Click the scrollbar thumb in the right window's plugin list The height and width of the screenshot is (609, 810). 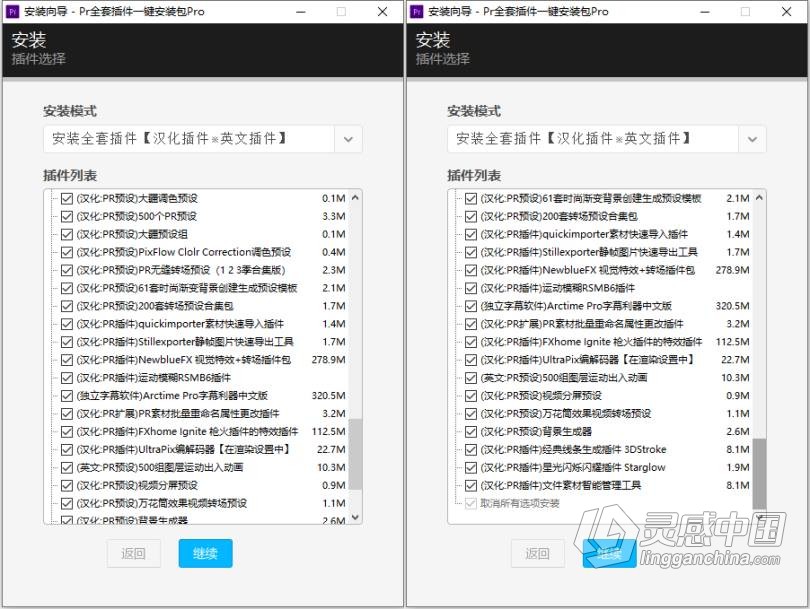point(759,474)
